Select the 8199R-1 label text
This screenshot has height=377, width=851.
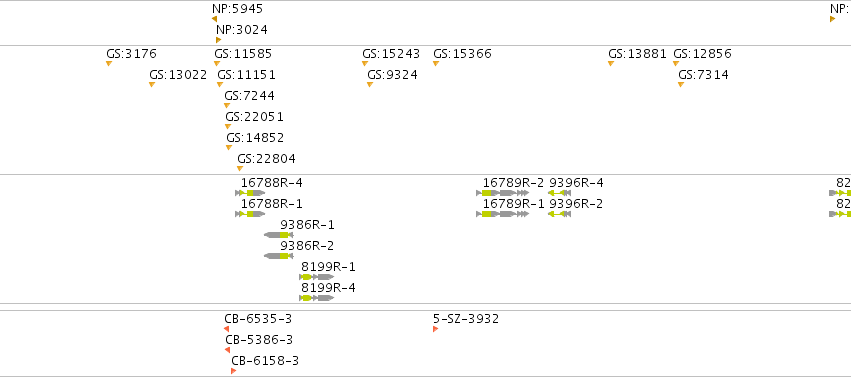click(x=328, y=267)
